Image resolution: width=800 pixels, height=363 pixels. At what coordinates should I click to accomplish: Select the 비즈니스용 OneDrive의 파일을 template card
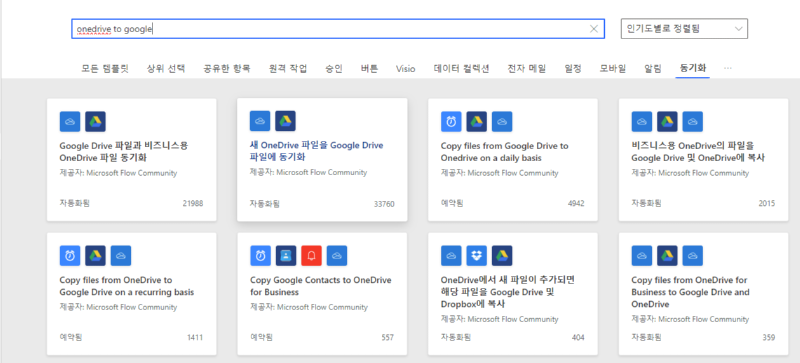pyautogui.click(x=704, y=160)
